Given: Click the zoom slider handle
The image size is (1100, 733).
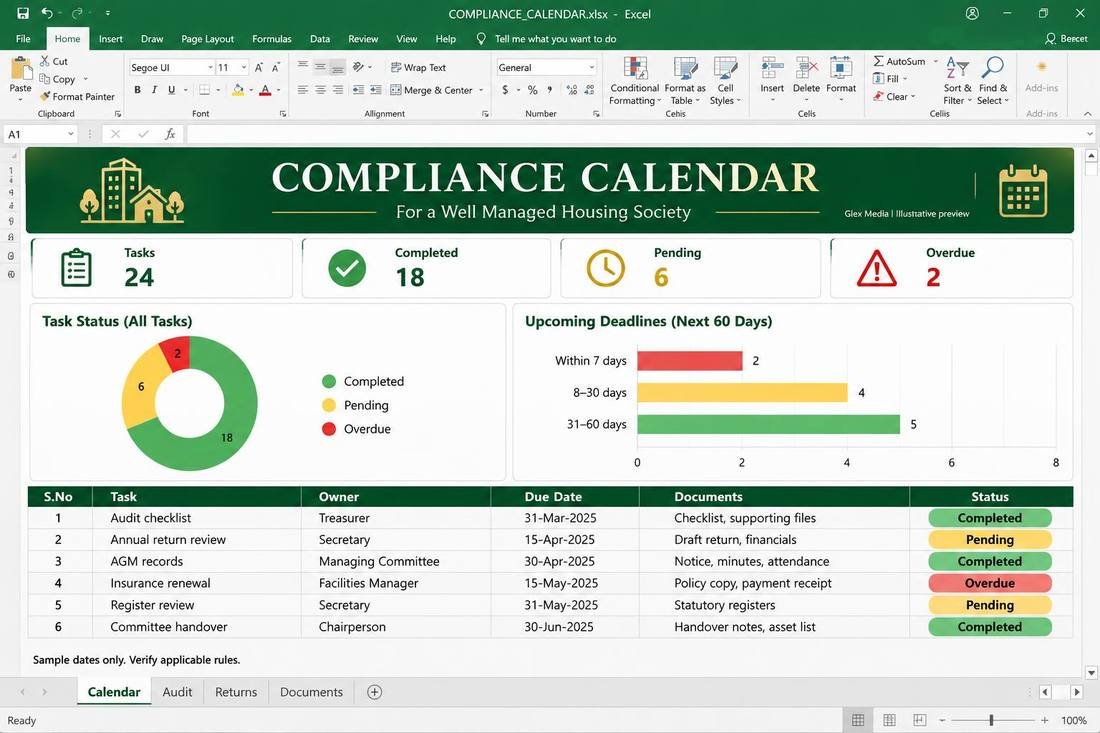Looking at the screenshot, I should tap(991, 720).
